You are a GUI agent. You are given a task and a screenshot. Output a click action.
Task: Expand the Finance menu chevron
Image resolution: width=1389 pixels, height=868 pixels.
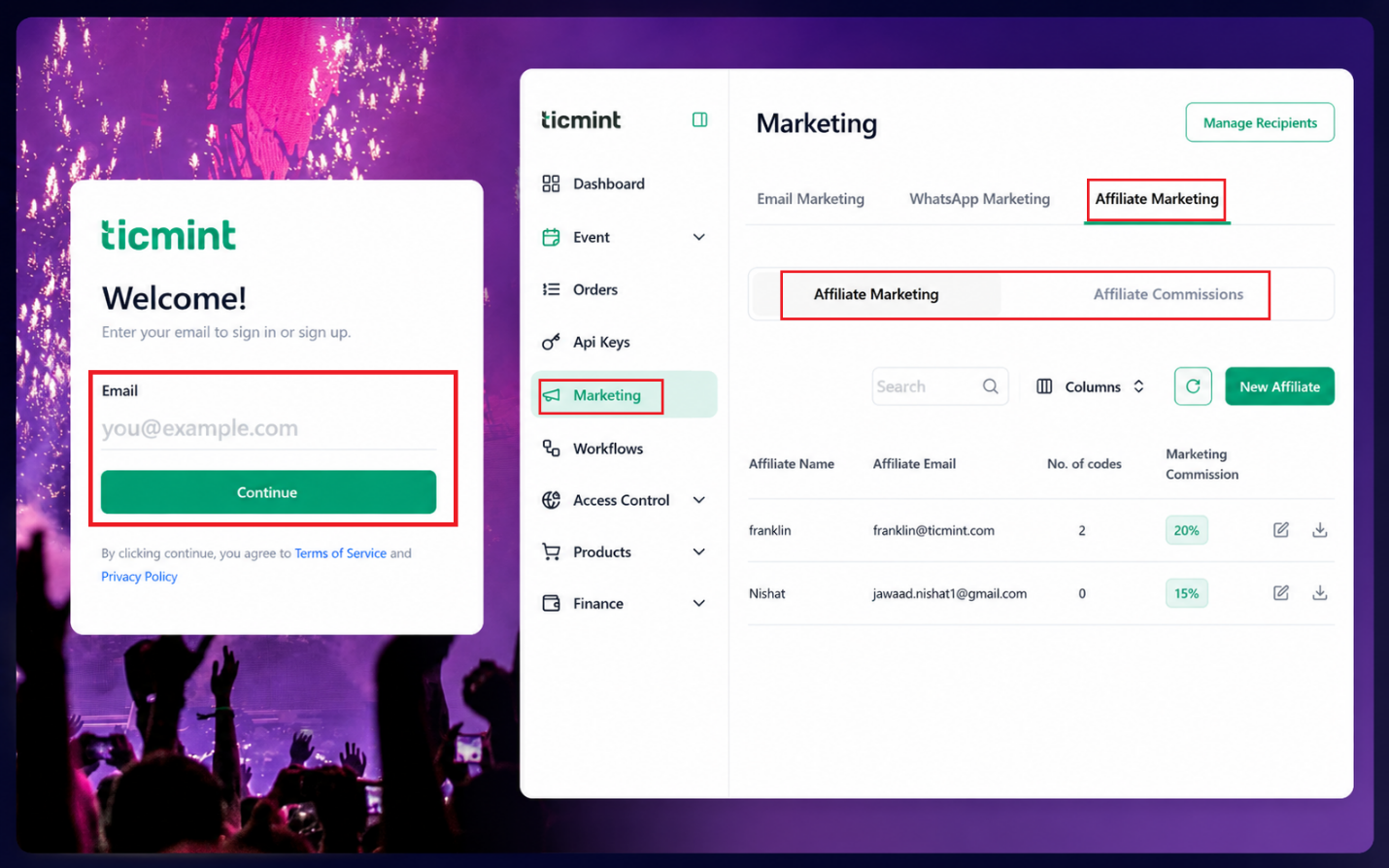698,603
